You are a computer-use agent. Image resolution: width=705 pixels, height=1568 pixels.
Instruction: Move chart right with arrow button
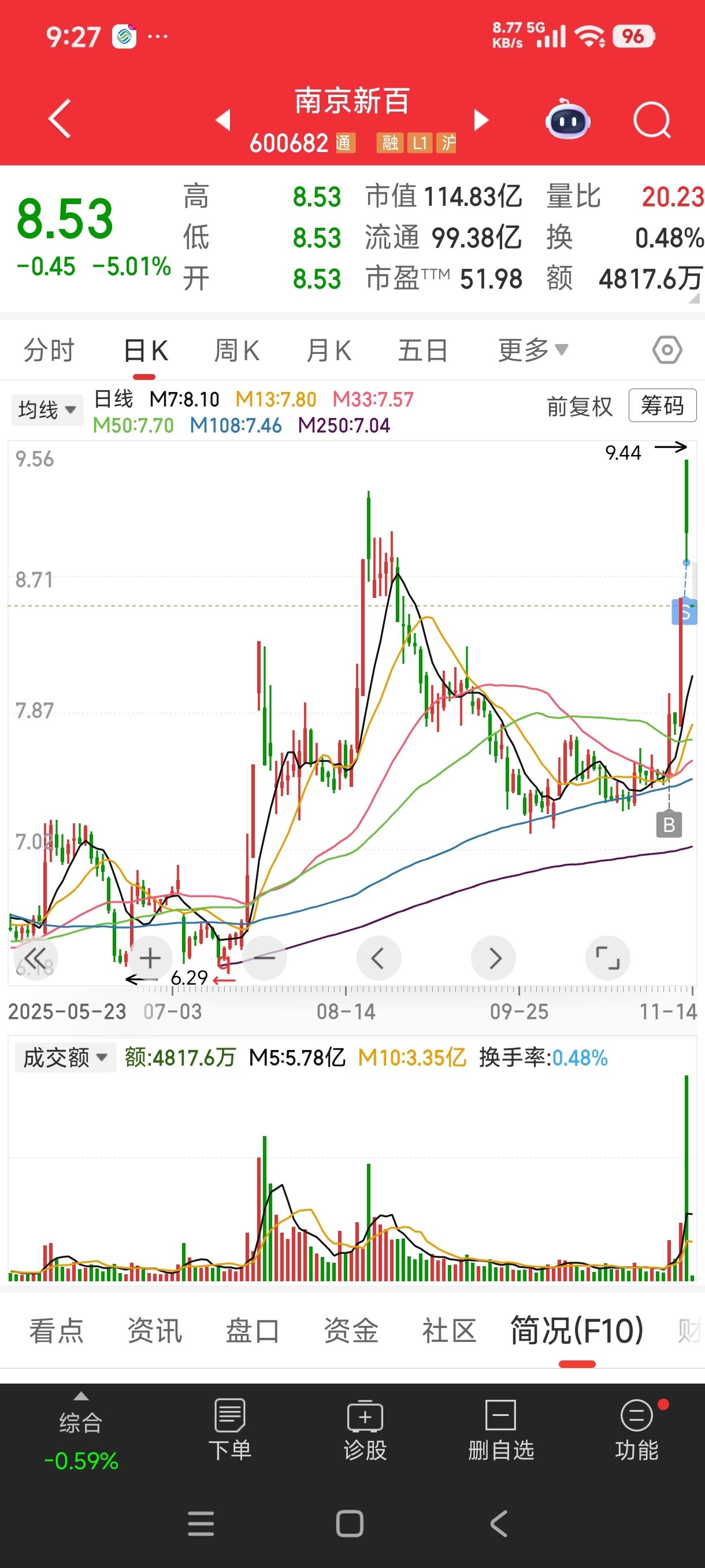(493, 958)
